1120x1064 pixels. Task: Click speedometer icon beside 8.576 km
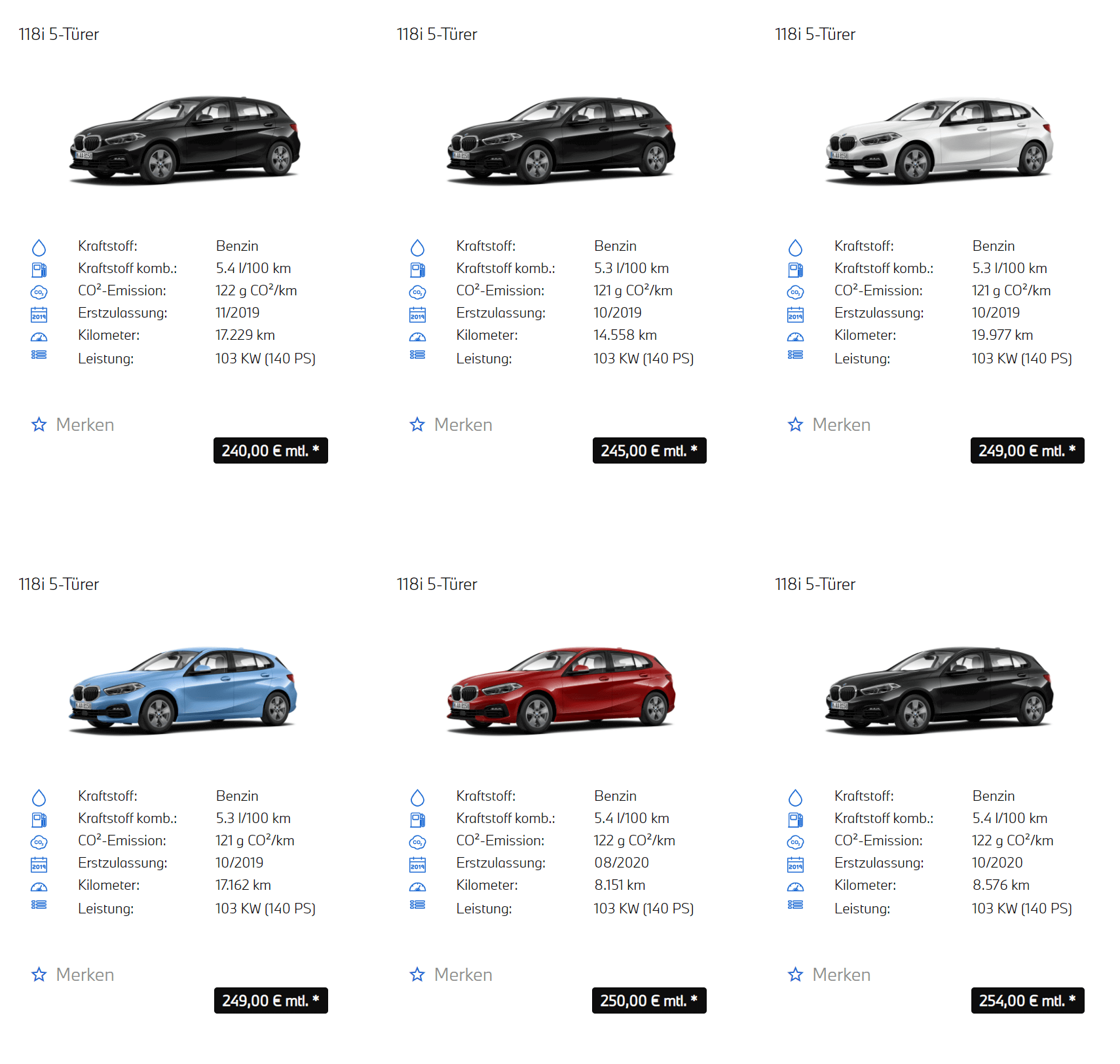pos(796,887)
